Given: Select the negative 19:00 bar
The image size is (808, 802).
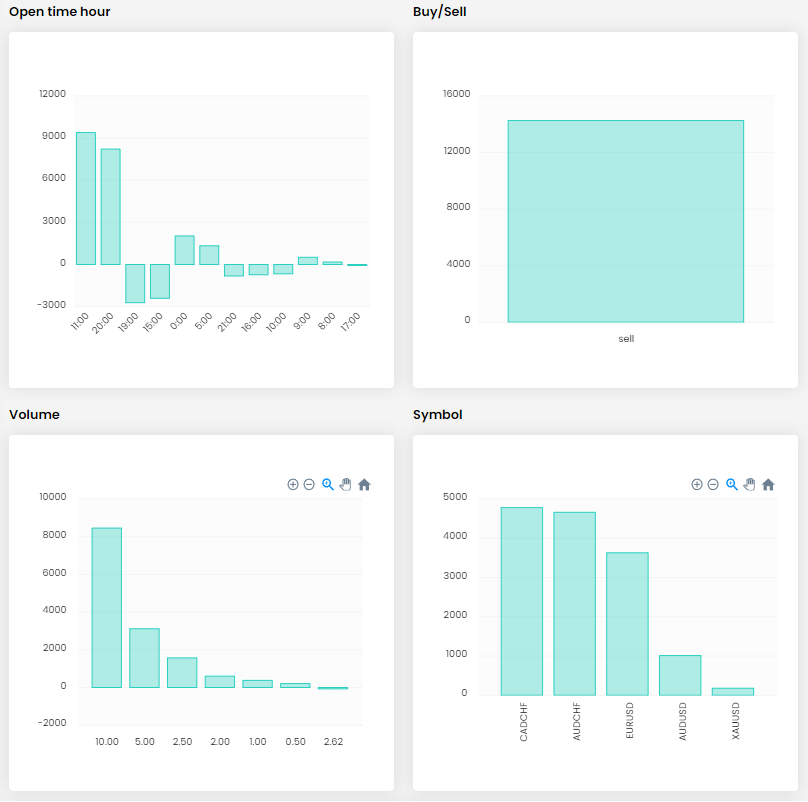Looking at the screenshot, I should (135, 283).
